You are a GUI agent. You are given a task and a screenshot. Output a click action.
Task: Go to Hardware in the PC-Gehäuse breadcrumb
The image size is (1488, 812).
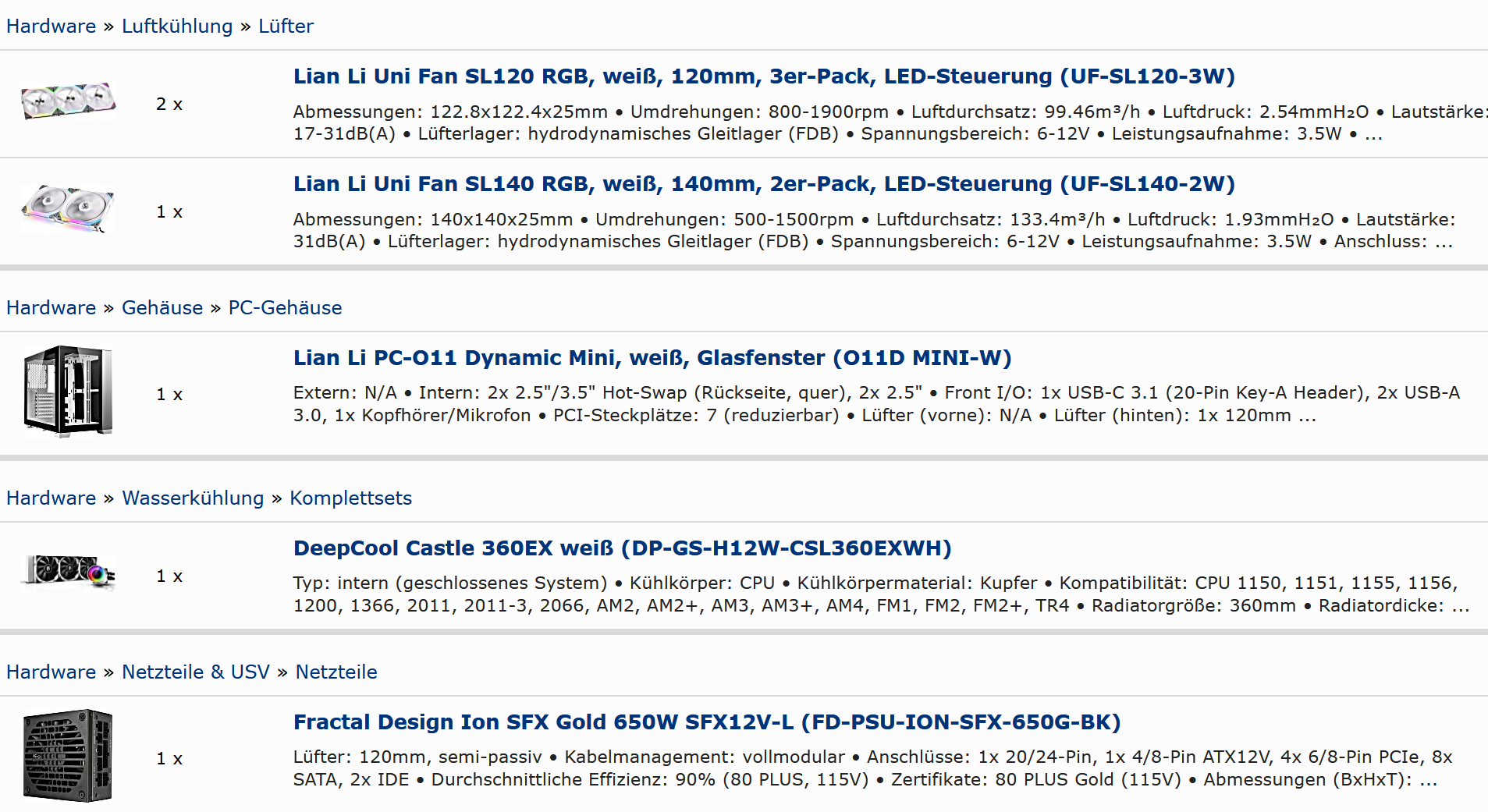(51, 308)
